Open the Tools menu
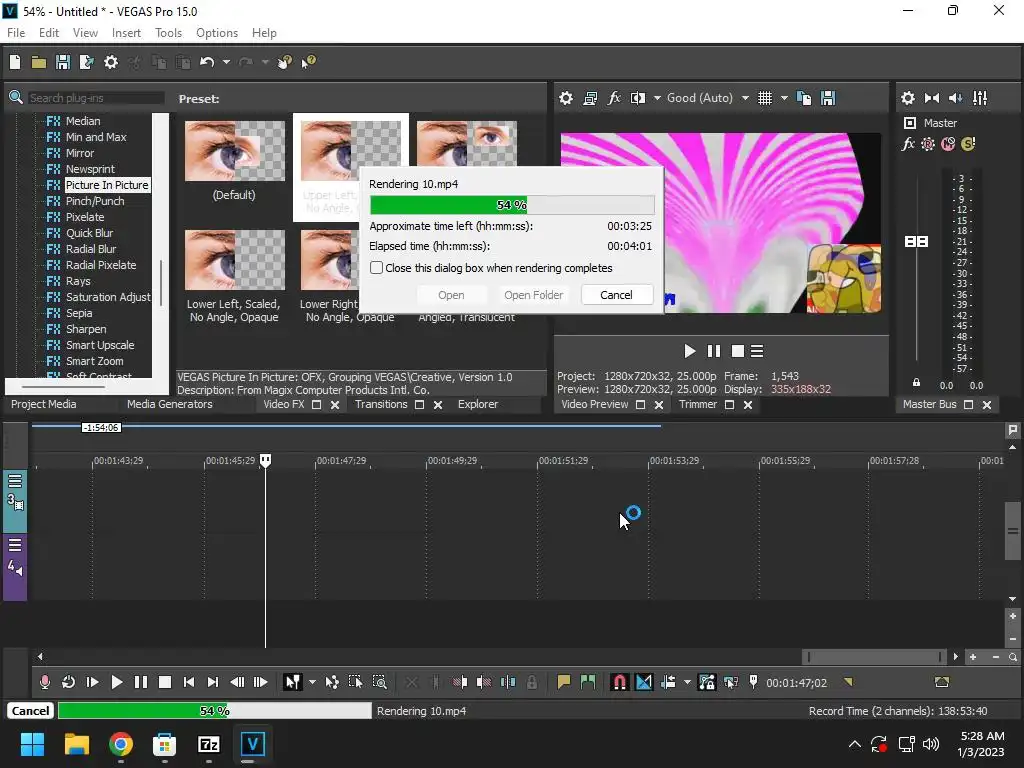 pyautogui.click(x=168, y=33)
